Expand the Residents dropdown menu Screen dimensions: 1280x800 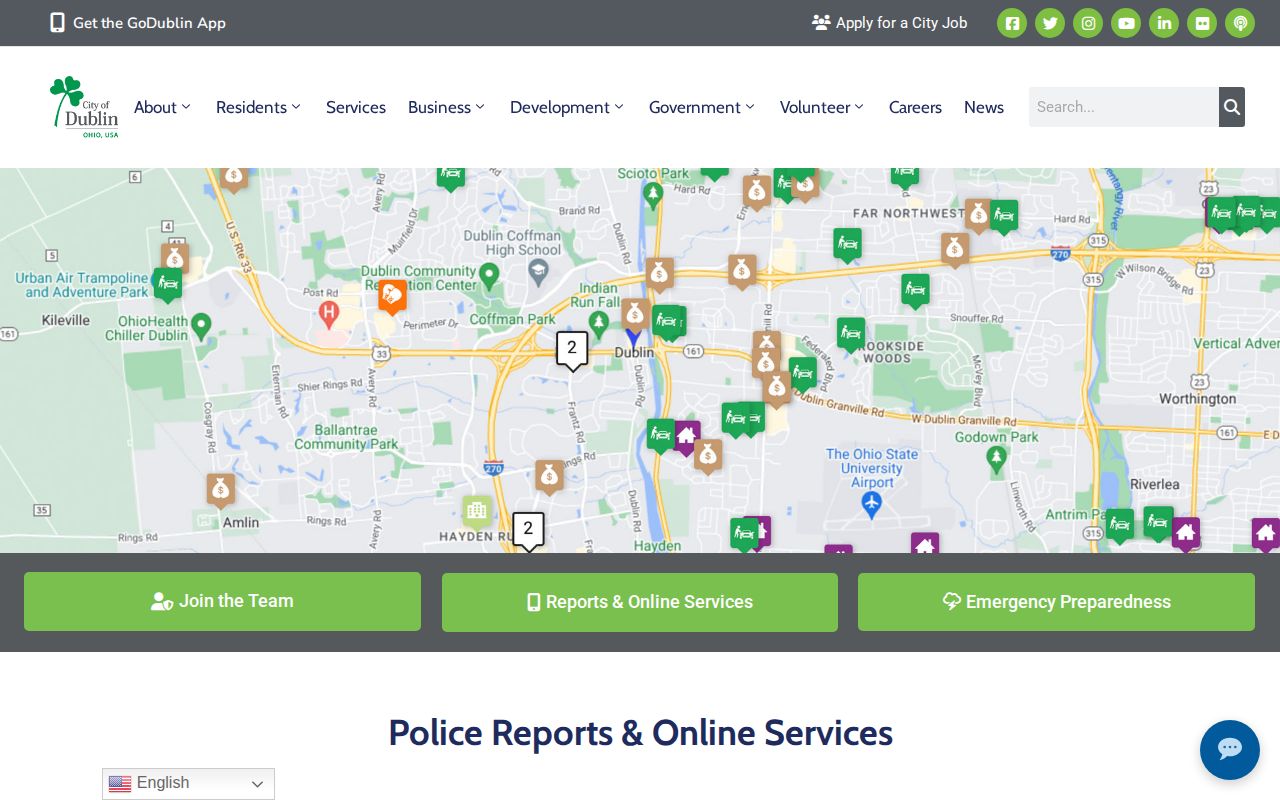258,107
